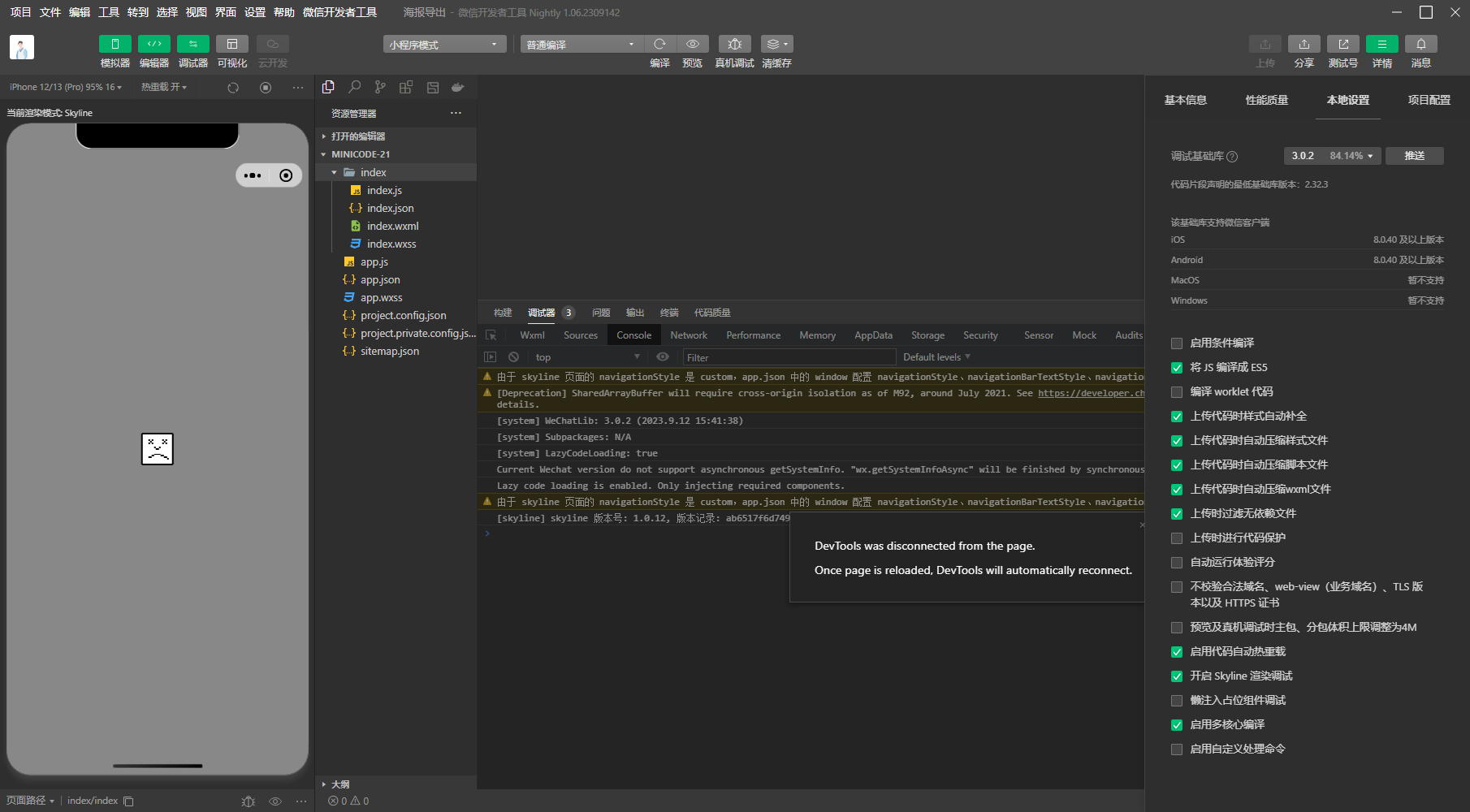This screenshot has height=812, width=1470.
Task: Open the visualization (可视化) panel icon
Action: [x=232, y=44]
